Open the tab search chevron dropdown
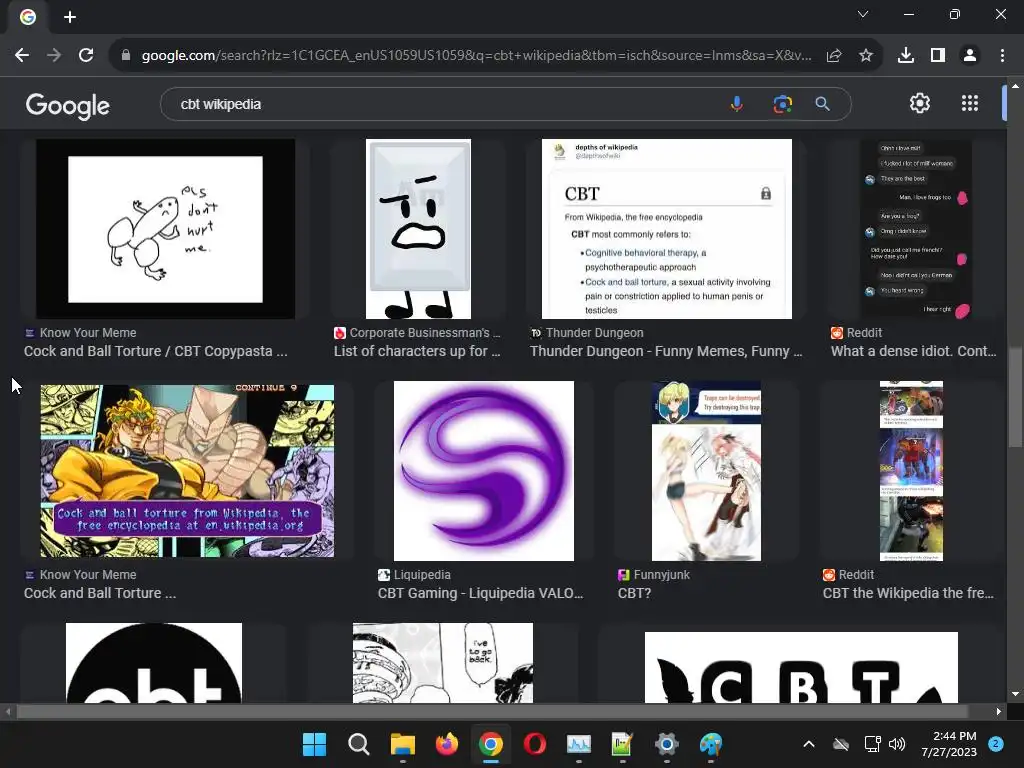This screenshot has height=768, width=1024. pos(863,14)
